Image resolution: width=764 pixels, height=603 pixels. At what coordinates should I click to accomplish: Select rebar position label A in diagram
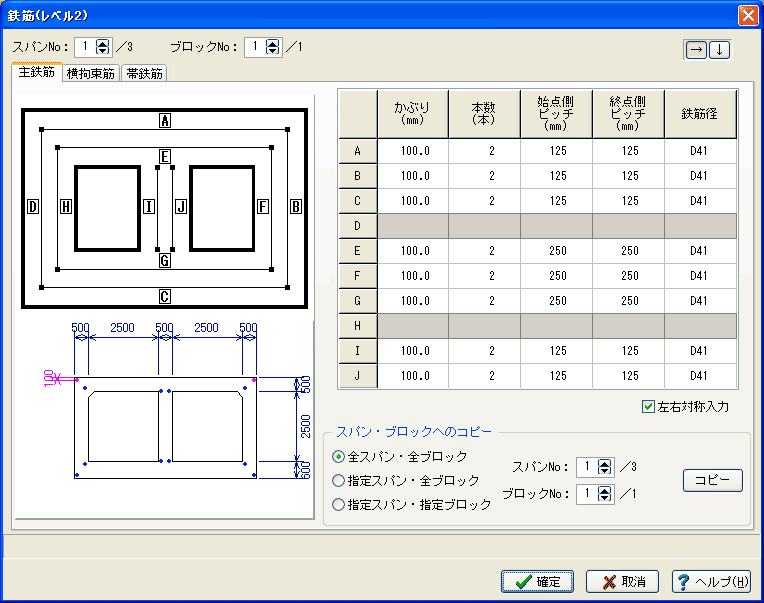(x=165, y=120)
